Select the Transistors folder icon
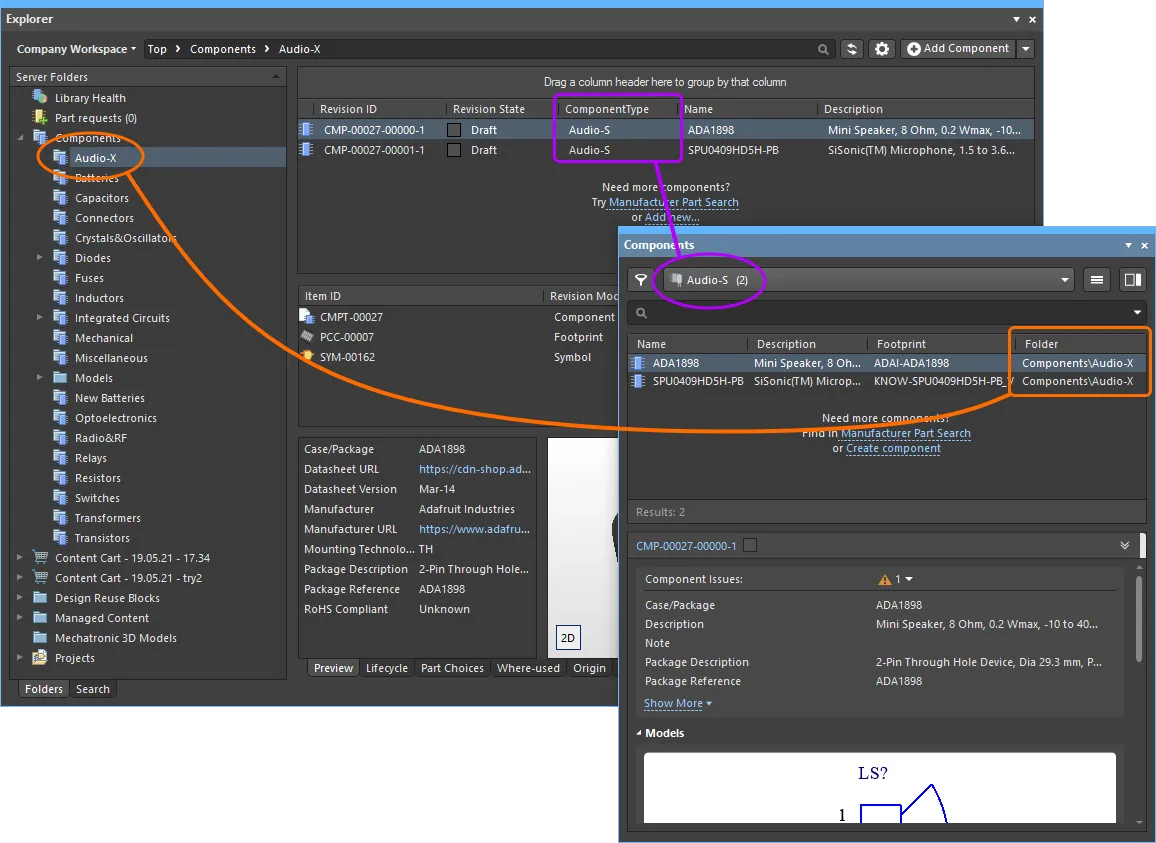1156x843 pixels. (x=60, y=537)
